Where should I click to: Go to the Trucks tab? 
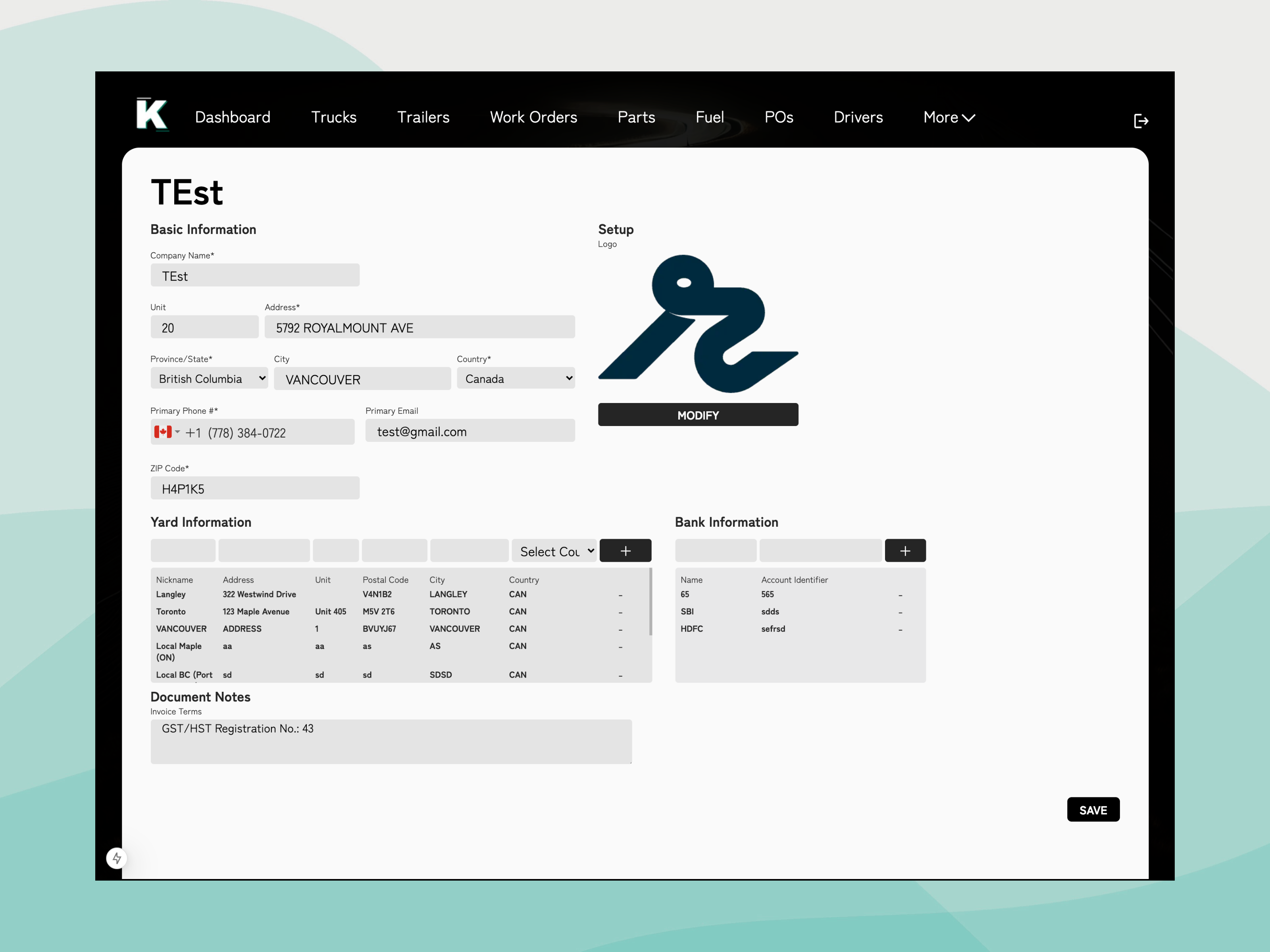click(334, 118)
